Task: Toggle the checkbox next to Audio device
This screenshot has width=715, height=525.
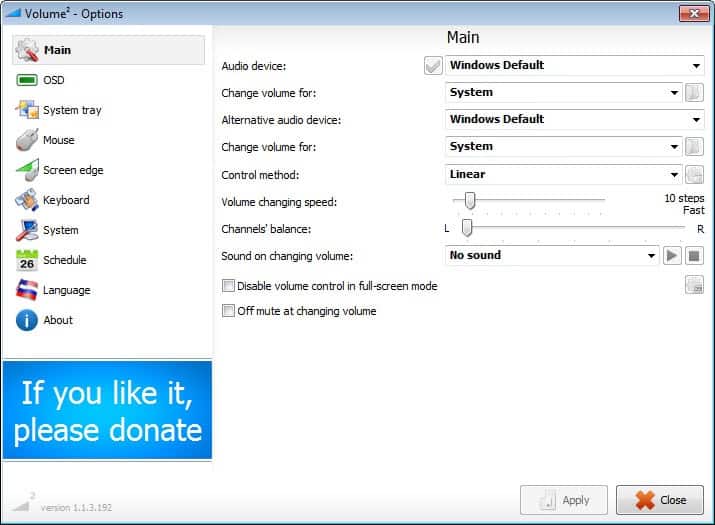Action: coord(433,65)
